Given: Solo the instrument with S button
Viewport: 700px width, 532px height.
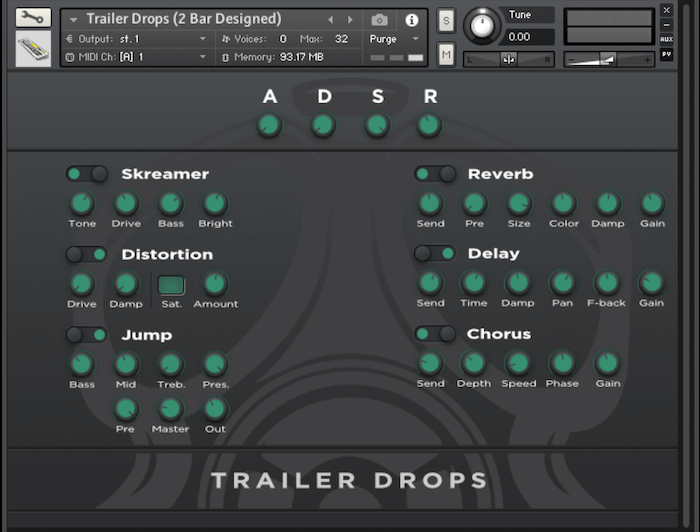Looking at the screenshot, I should [446, 21].
